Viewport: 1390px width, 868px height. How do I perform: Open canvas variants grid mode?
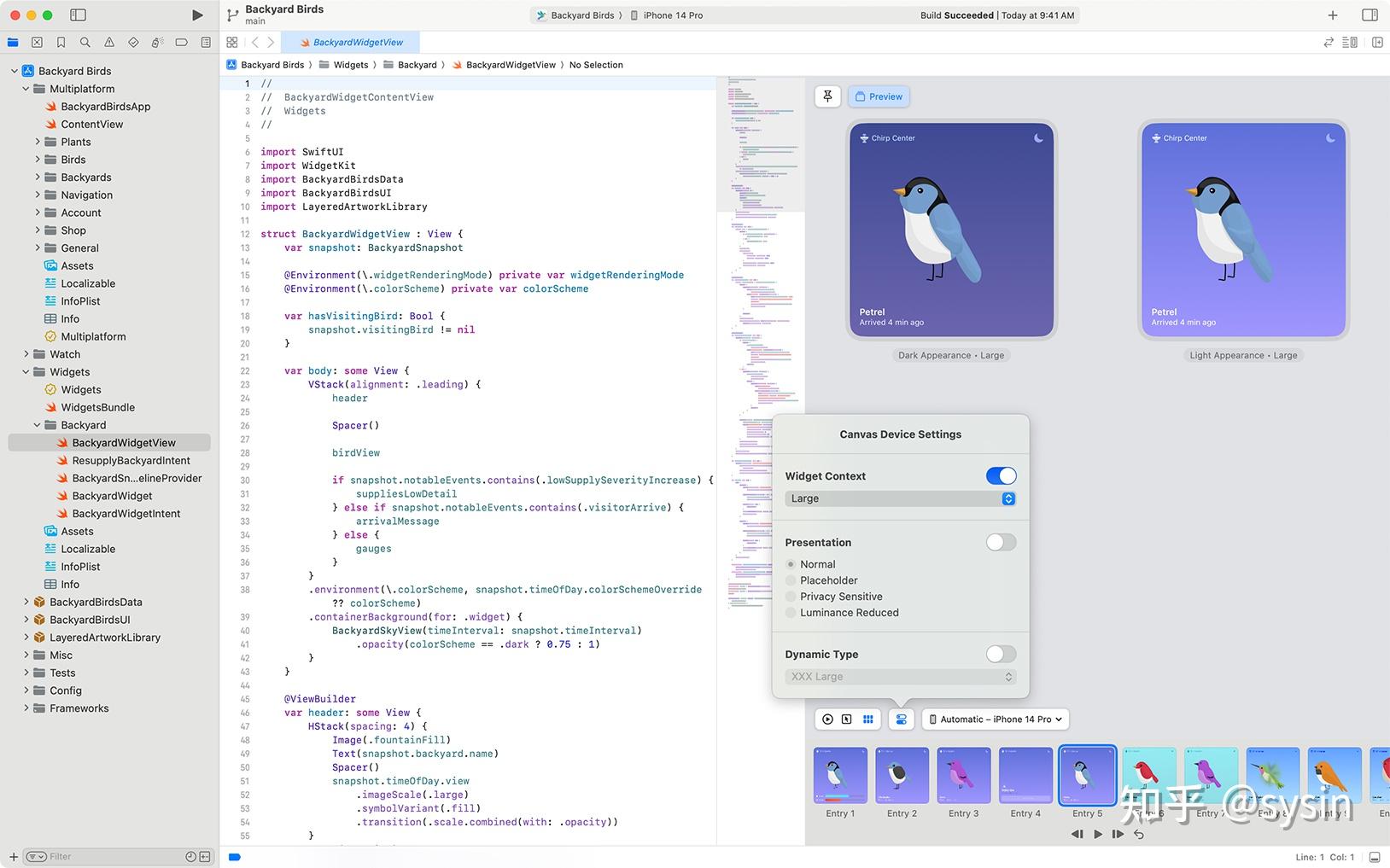(868, 719)
